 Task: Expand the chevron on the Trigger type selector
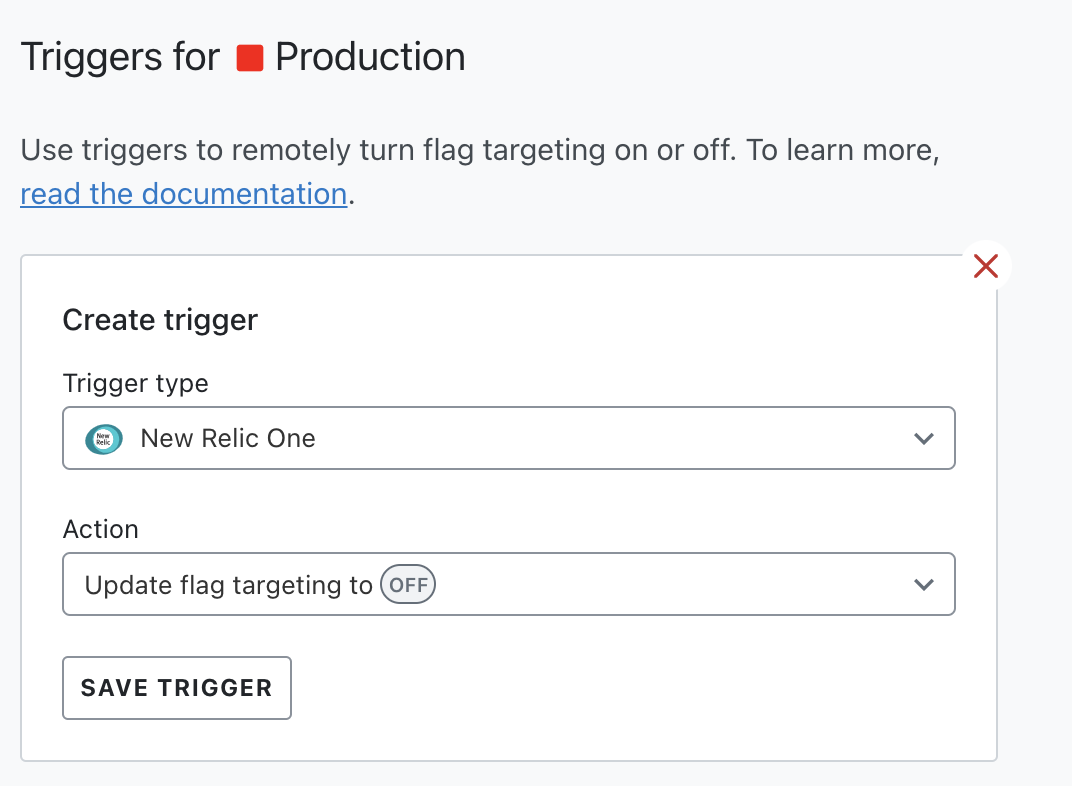(923, 438)
